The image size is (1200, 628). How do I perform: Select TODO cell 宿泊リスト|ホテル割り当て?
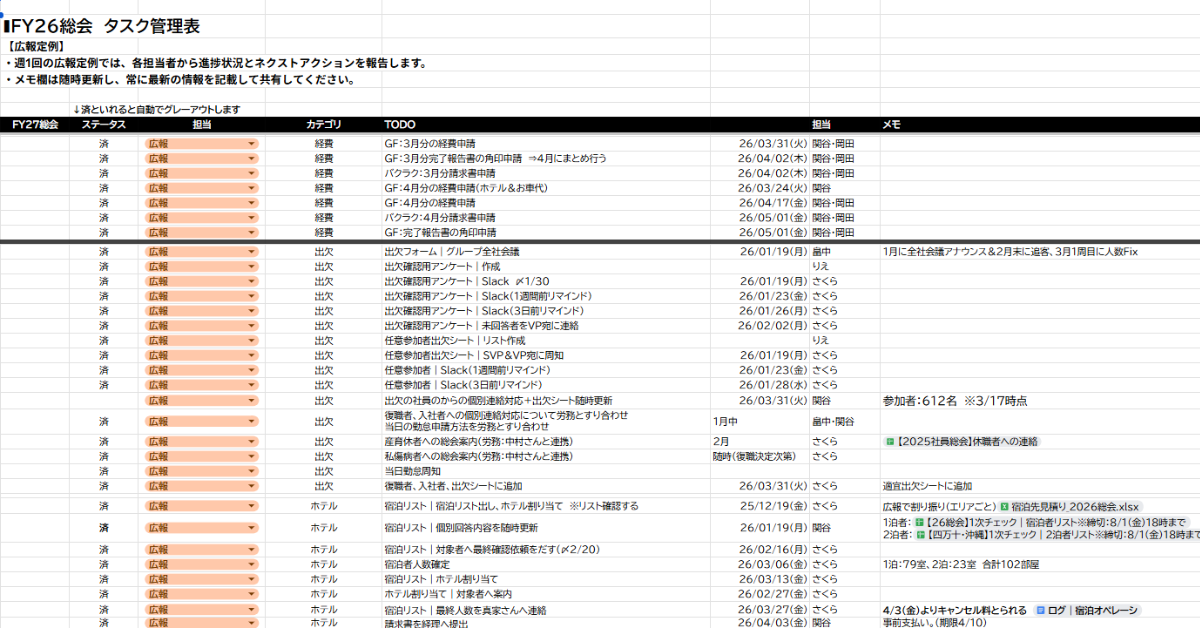[441, 579]
